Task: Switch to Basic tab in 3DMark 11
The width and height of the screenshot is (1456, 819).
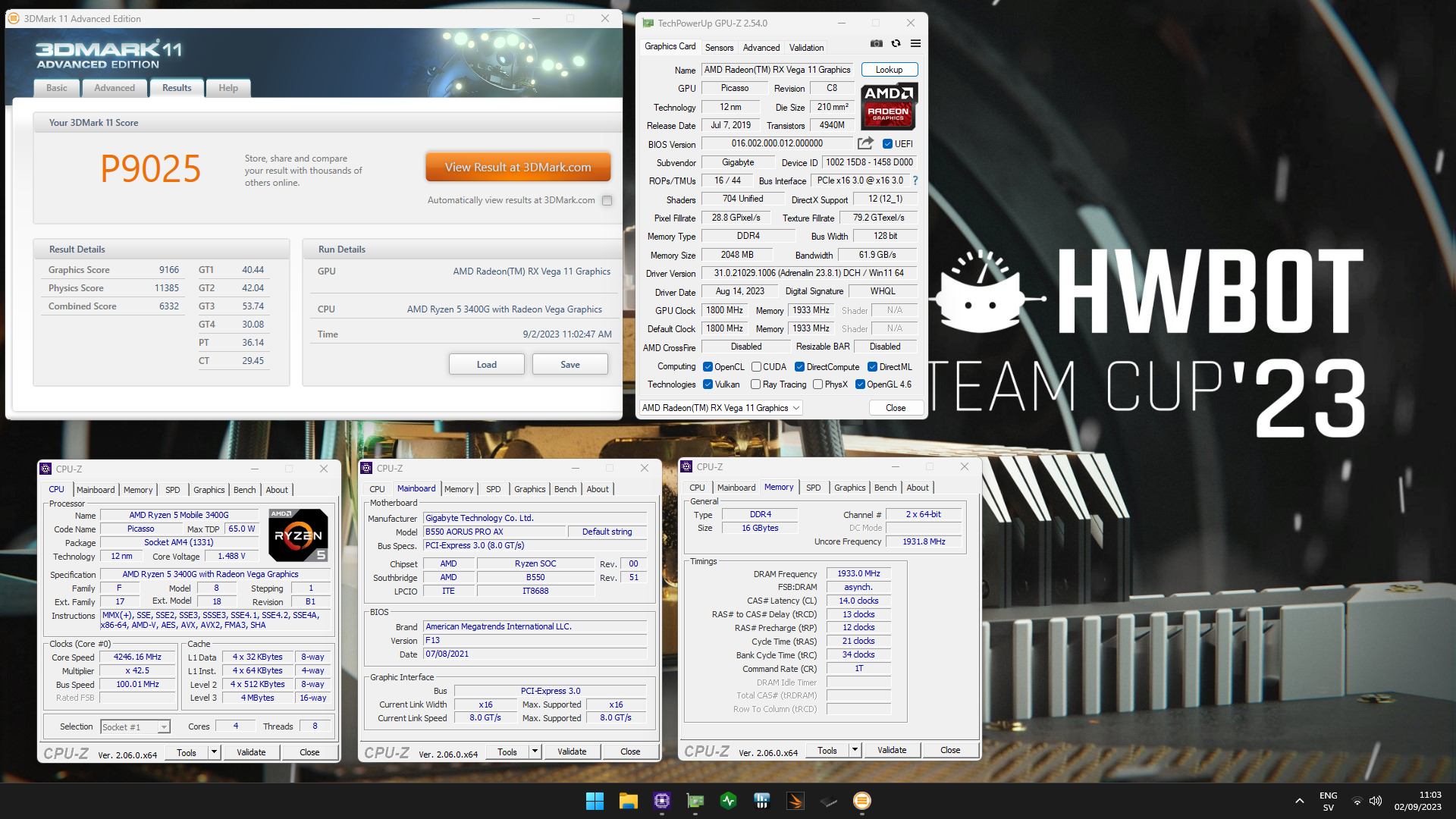Action: (57, 88)
